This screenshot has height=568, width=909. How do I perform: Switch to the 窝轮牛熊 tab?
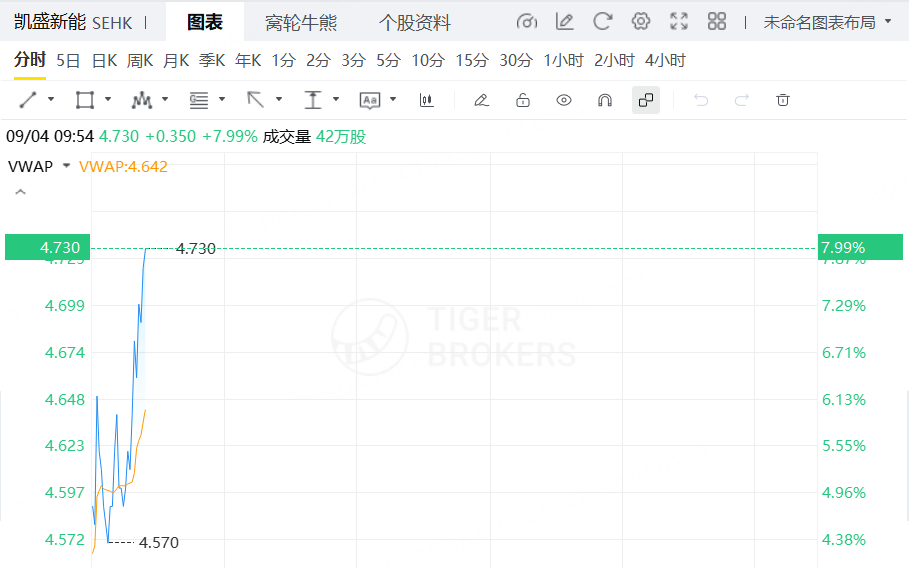coord(301,23)
